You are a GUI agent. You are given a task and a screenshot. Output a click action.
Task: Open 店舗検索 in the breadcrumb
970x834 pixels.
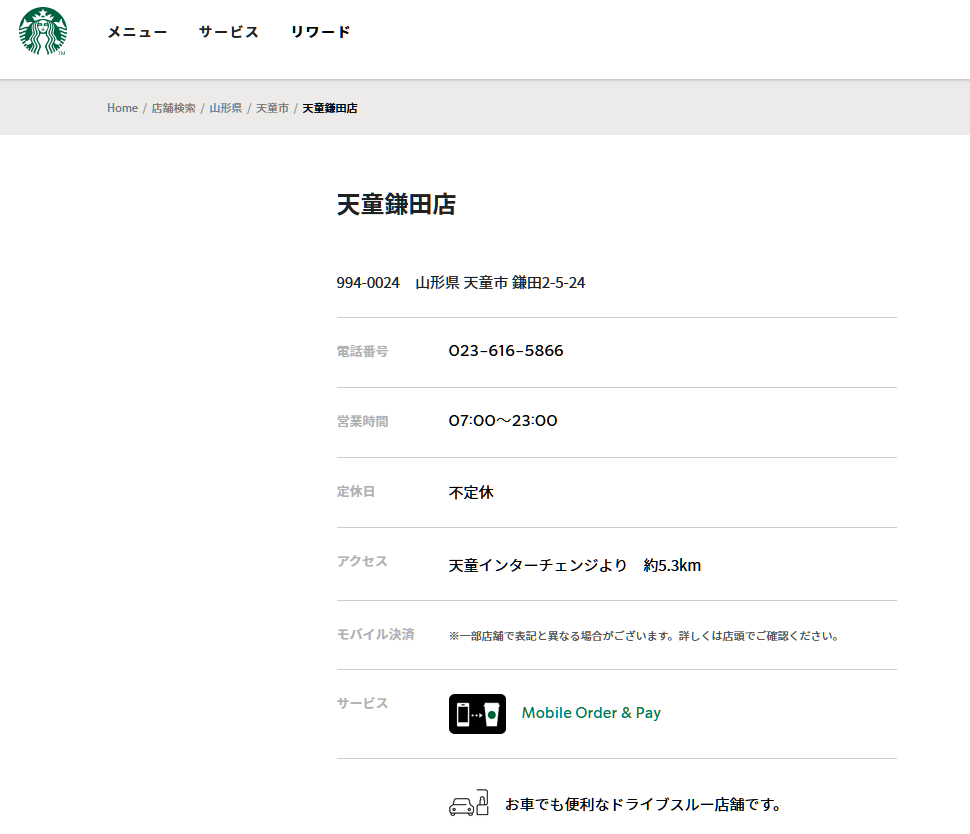click(x=173, y=108)
